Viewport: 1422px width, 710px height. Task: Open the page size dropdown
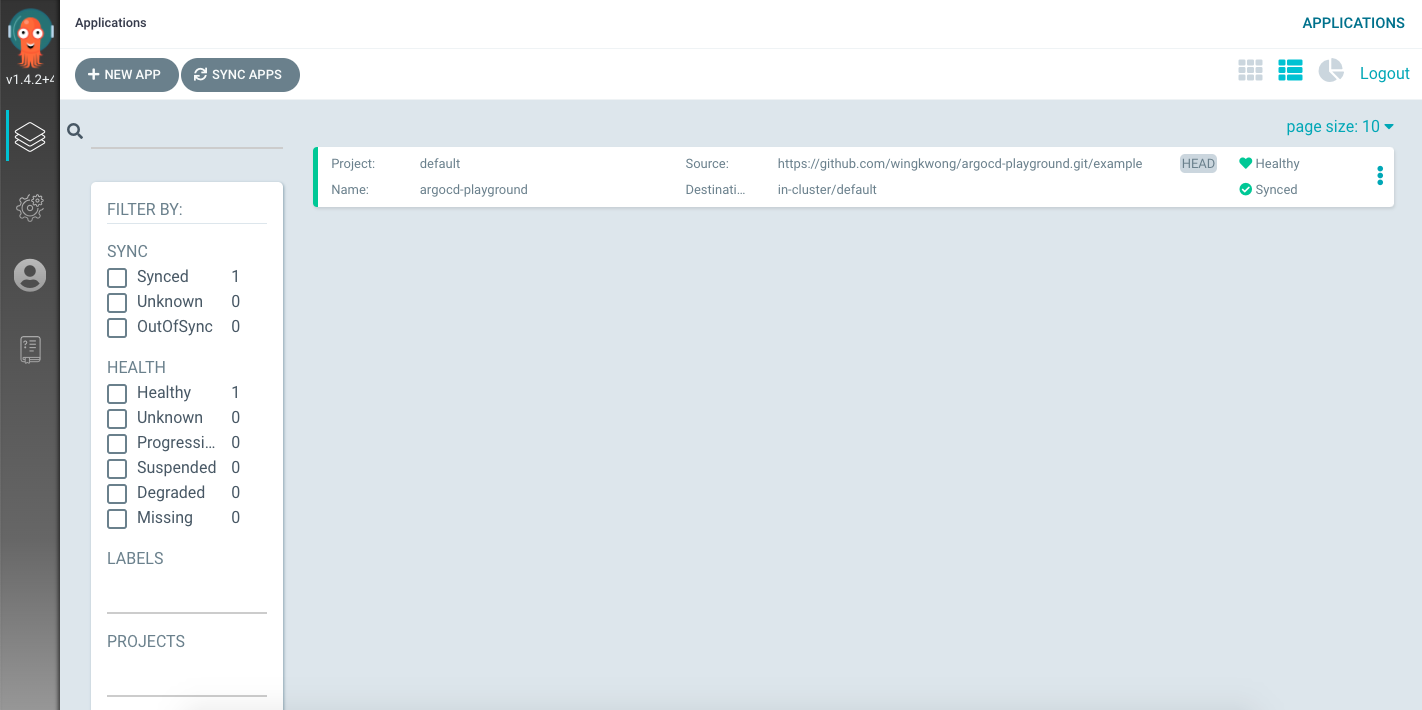click(x=1340, y=126)
